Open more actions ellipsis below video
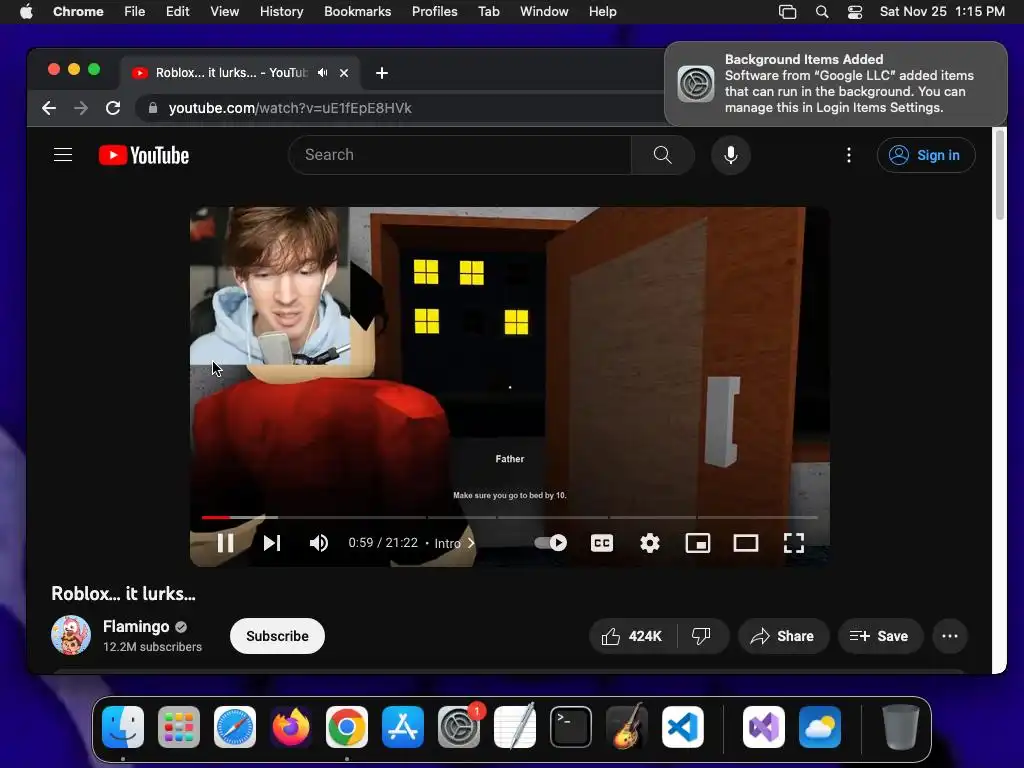The width and height of the screenshot is (1024, 768). point(950,636)
